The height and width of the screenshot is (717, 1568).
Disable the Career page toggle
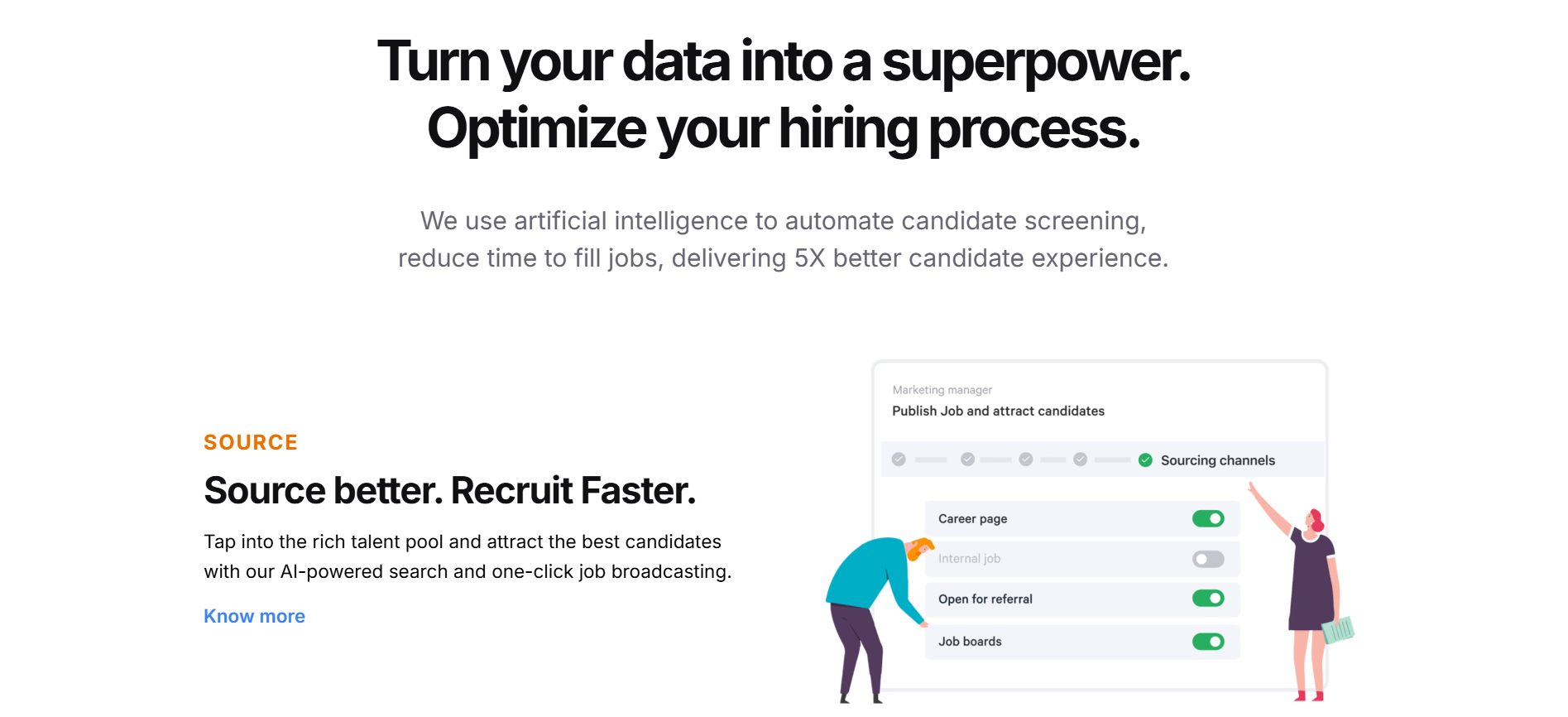click(1208, 519)
